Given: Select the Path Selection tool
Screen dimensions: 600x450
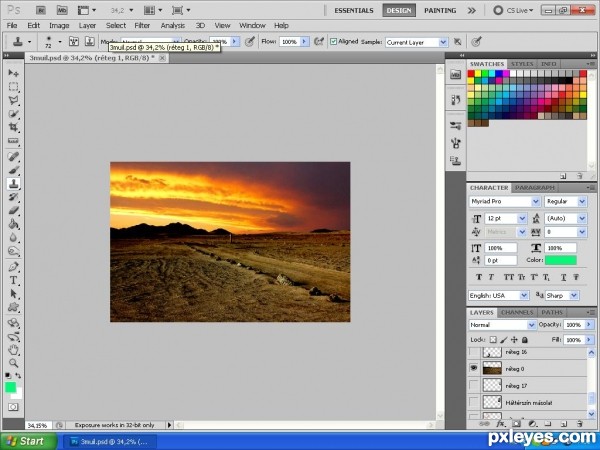Looking at the screenshot, I should tap(13, 293).
